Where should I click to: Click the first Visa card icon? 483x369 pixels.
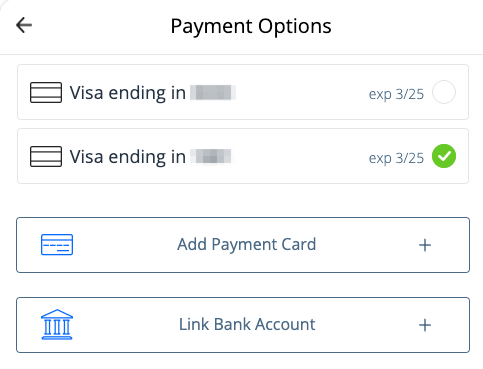click(x=46, y=92)
